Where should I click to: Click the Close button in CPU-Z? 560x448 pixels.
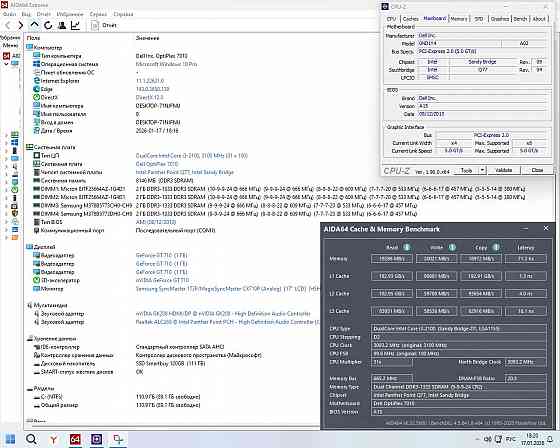click(537, 170)
